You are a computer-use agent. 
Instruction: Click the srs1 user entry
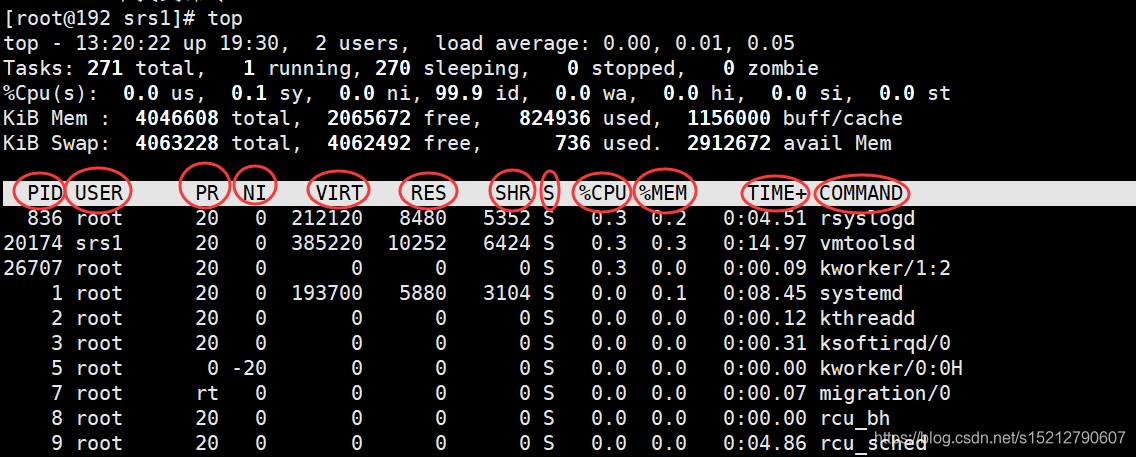(99, 243)
